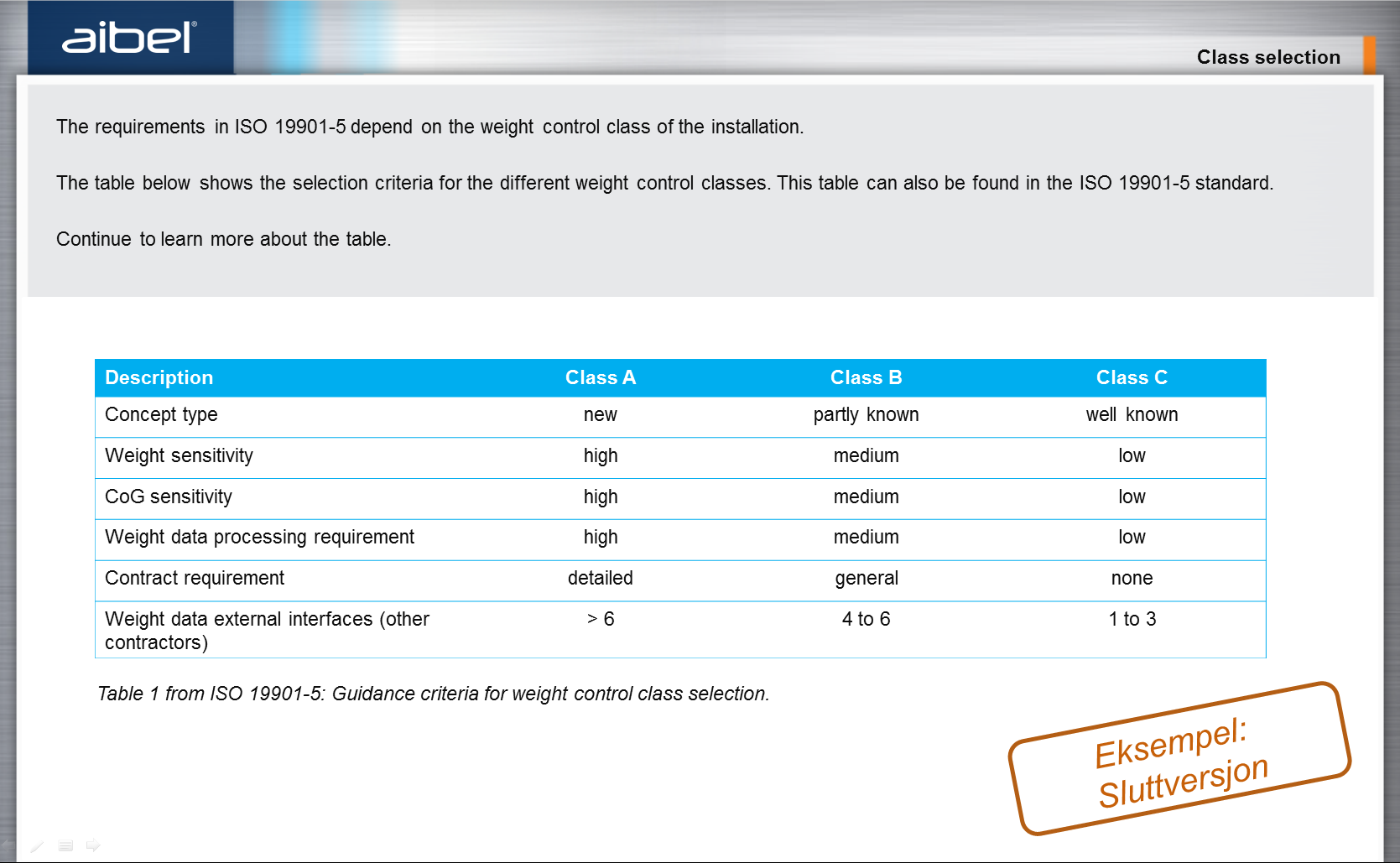This screenshot has height=863, width=1400.
Task: Go to previous slide with back arrow
Action: (x=8, y=845)
